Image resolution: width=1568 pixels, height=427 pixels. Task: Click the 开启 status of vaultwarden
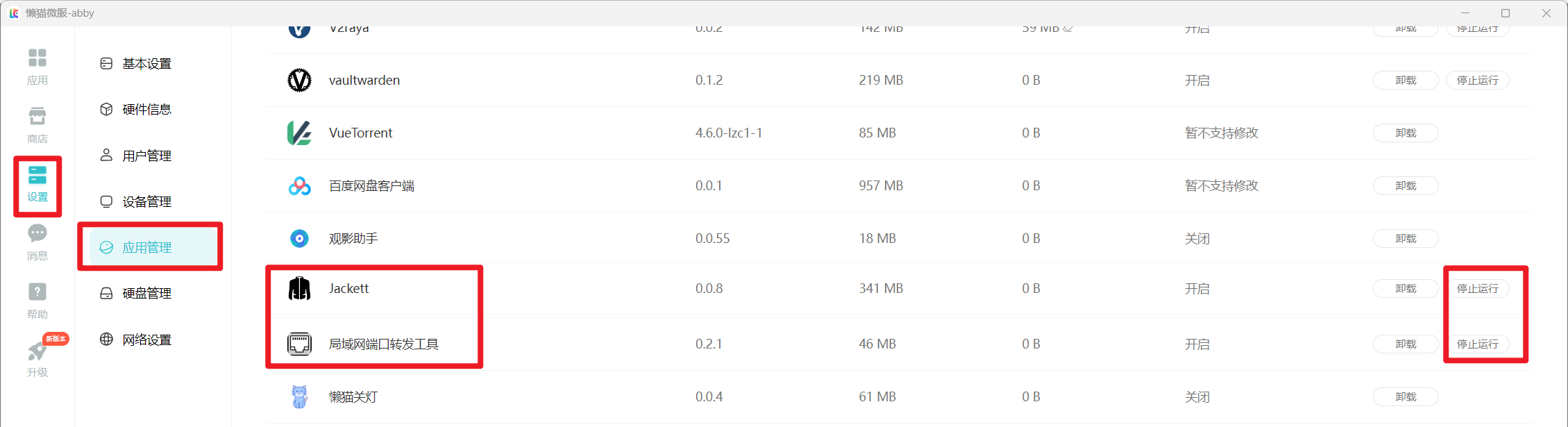click(x=1197, y=80)
